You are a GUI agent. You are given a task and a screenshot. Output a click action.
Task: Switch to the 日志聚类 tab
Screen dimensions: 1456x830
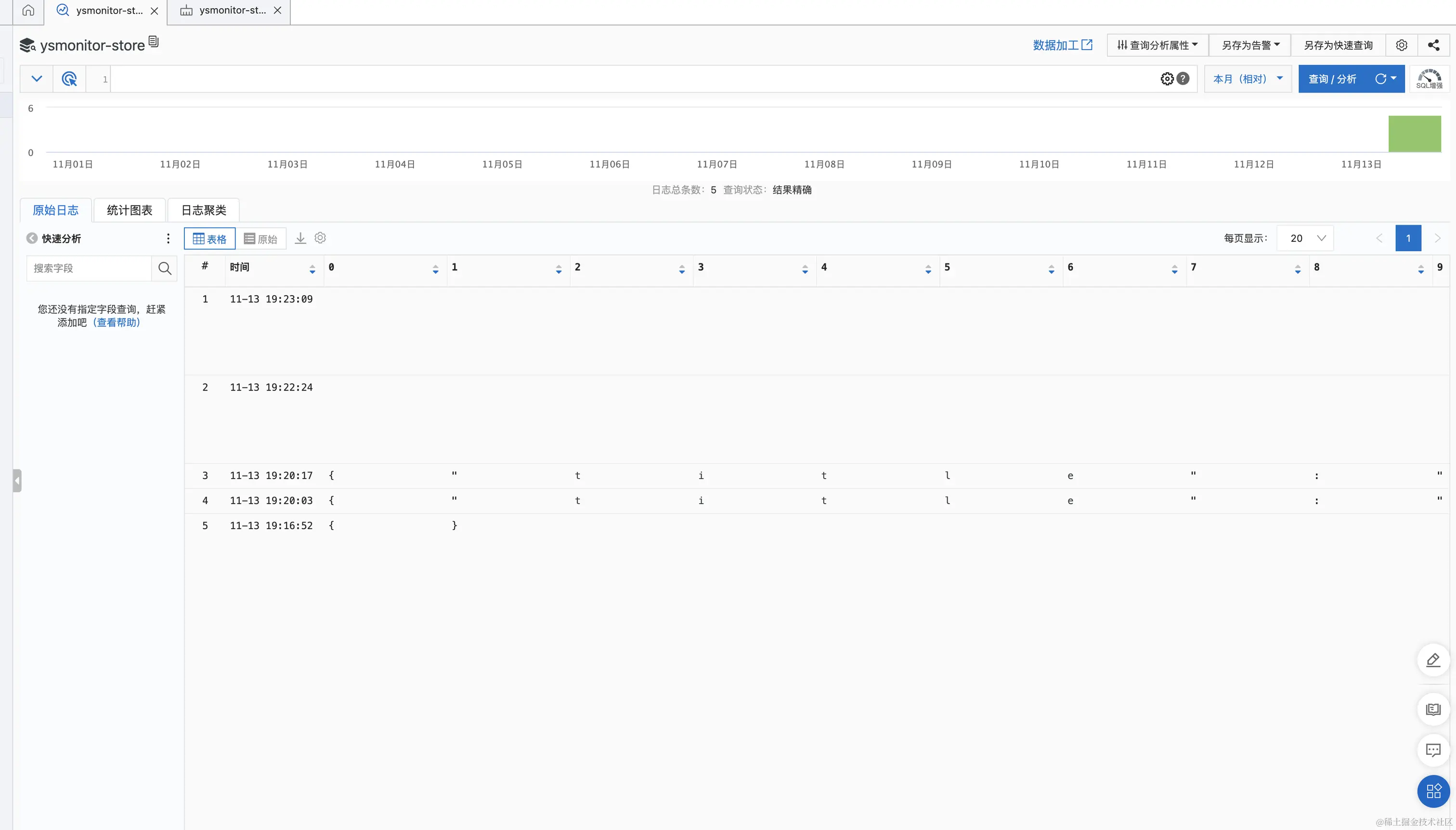[204, 210]
